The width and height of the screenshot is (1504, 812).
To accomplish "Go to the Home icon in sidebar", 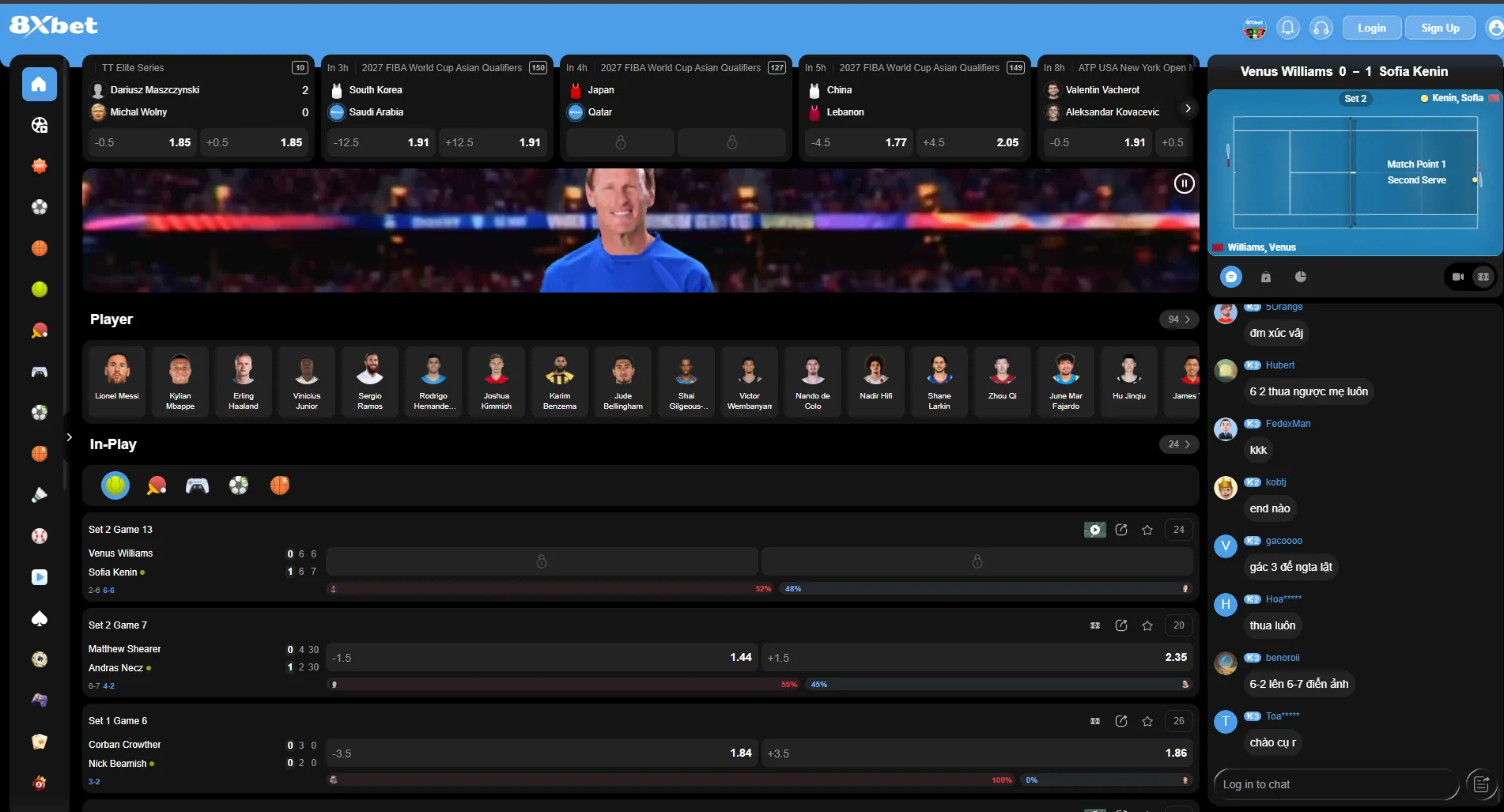I will coord(40,84).
